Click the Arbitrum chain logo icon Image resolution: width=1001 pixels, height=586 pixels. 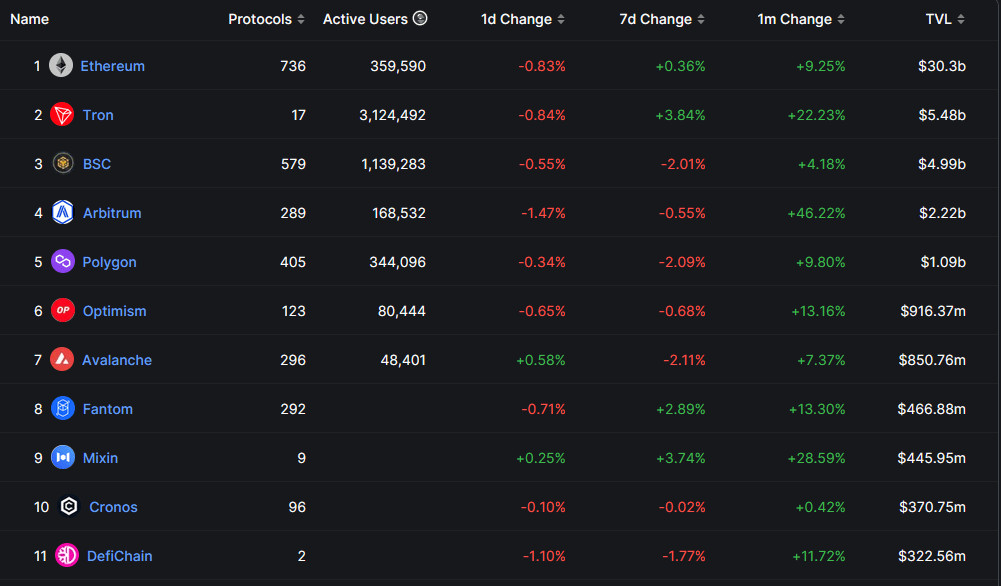pyautogui.click(x=63, y=213)
